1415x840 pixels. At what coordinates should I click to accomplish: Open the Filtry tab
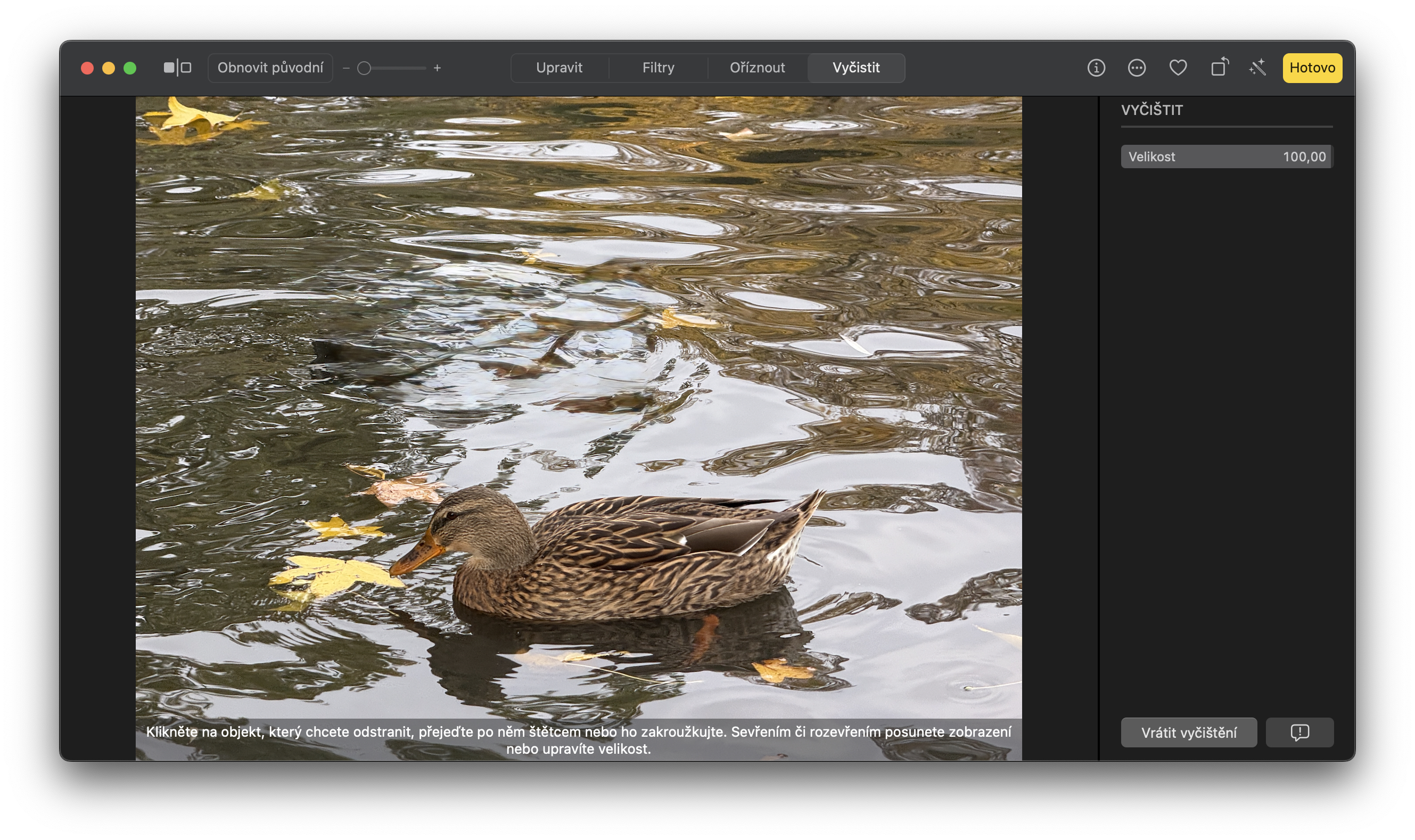[657, 68]
